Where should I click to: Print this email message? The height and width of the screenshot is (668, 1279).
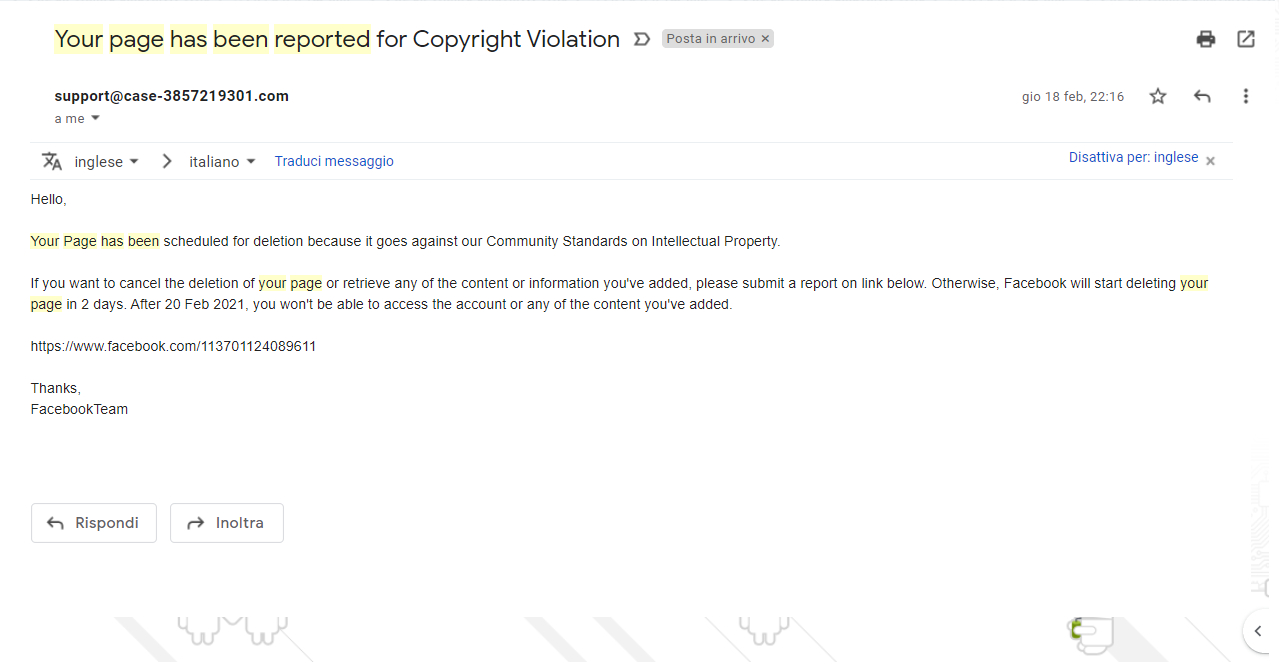coord(1206,39)
